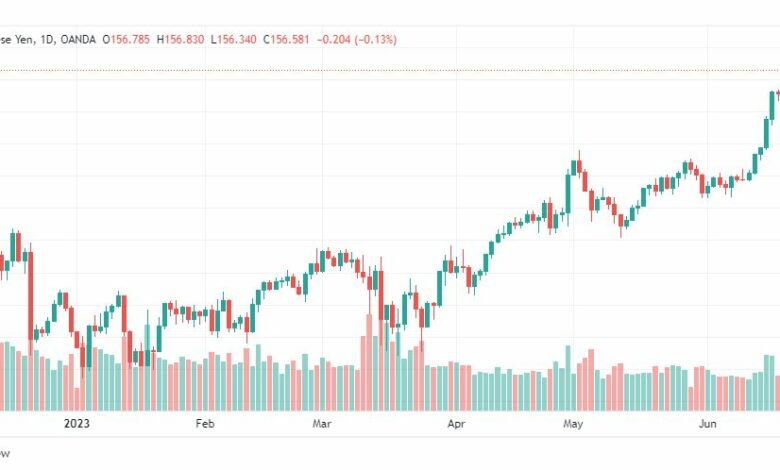
Task: Click the last tall green candle near chart top
Action: point(773,105)
